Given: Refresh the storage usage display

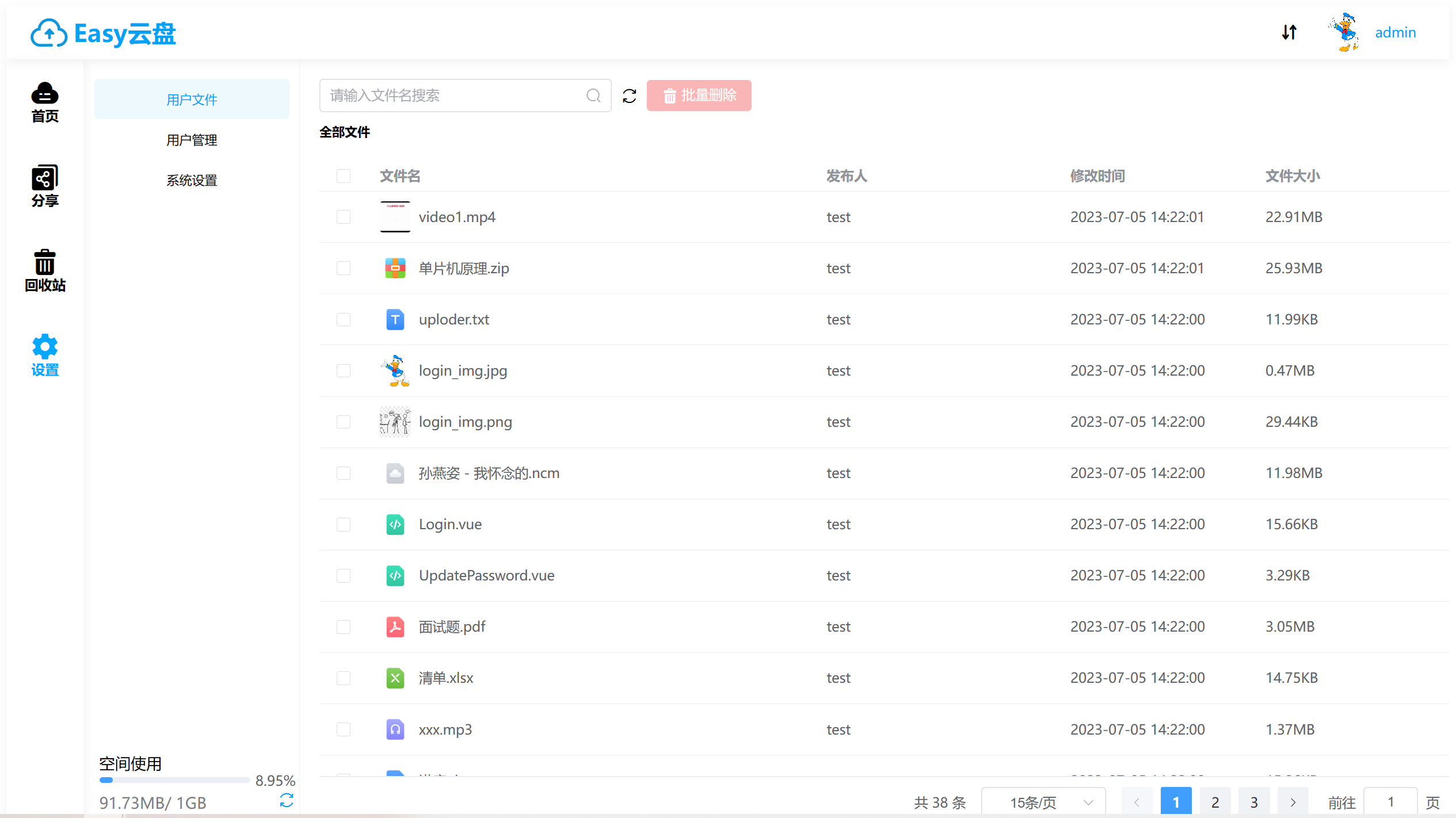Looking at the screenshot, I should click(x=286, y=800).
